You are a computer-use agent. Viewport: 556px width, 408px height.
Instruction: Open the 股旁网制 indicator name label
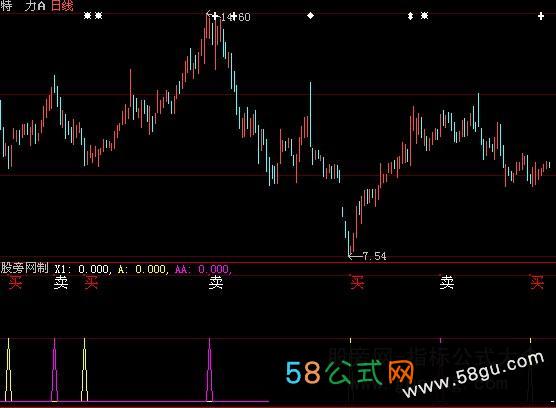pos(24,268)
